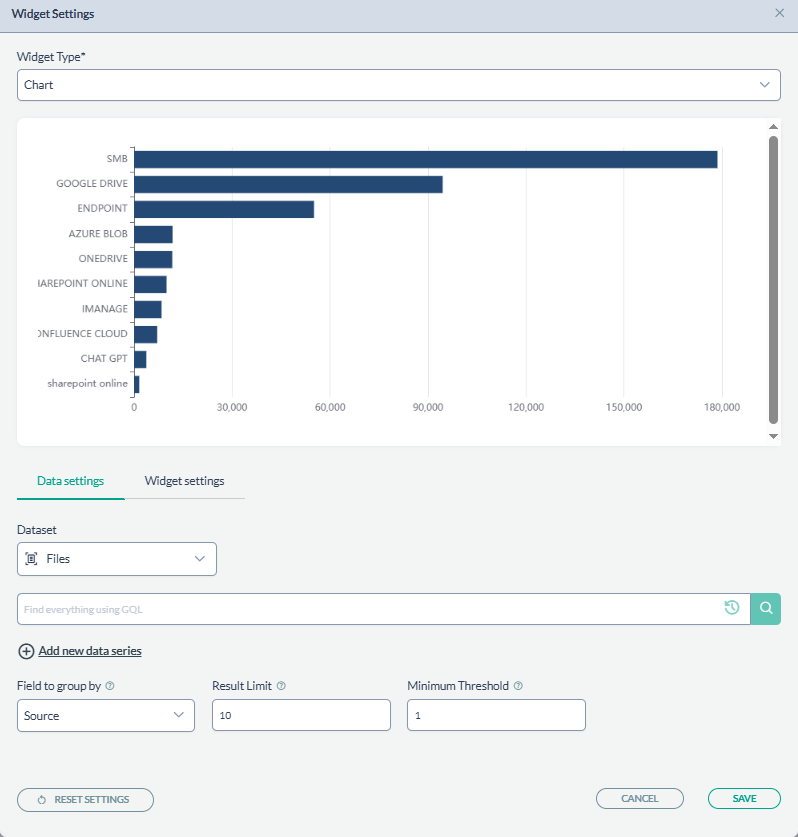
Task: Click the plus icon for new data series
Action: coord(26,651)
